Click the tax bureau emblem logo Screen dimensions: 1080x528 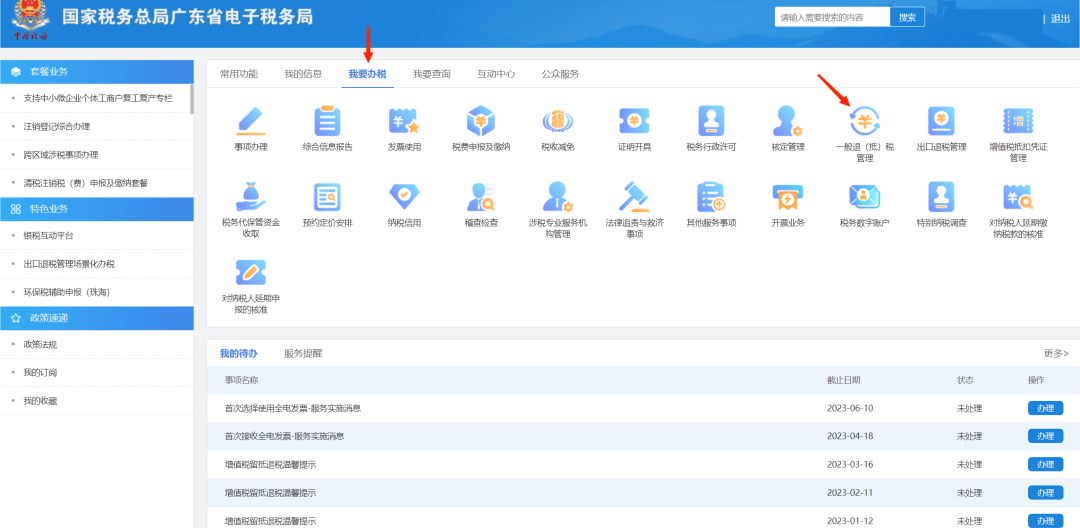30,21
